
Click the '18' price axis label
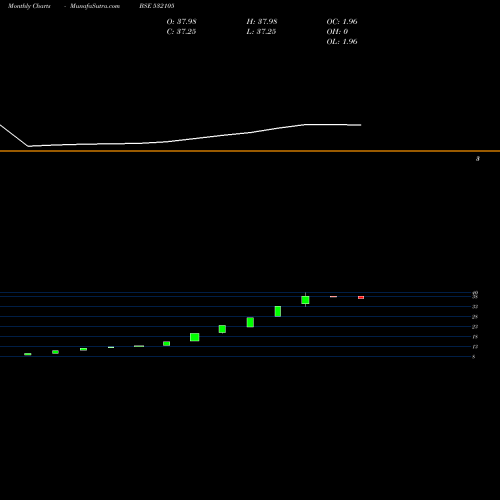coord(475,337)
